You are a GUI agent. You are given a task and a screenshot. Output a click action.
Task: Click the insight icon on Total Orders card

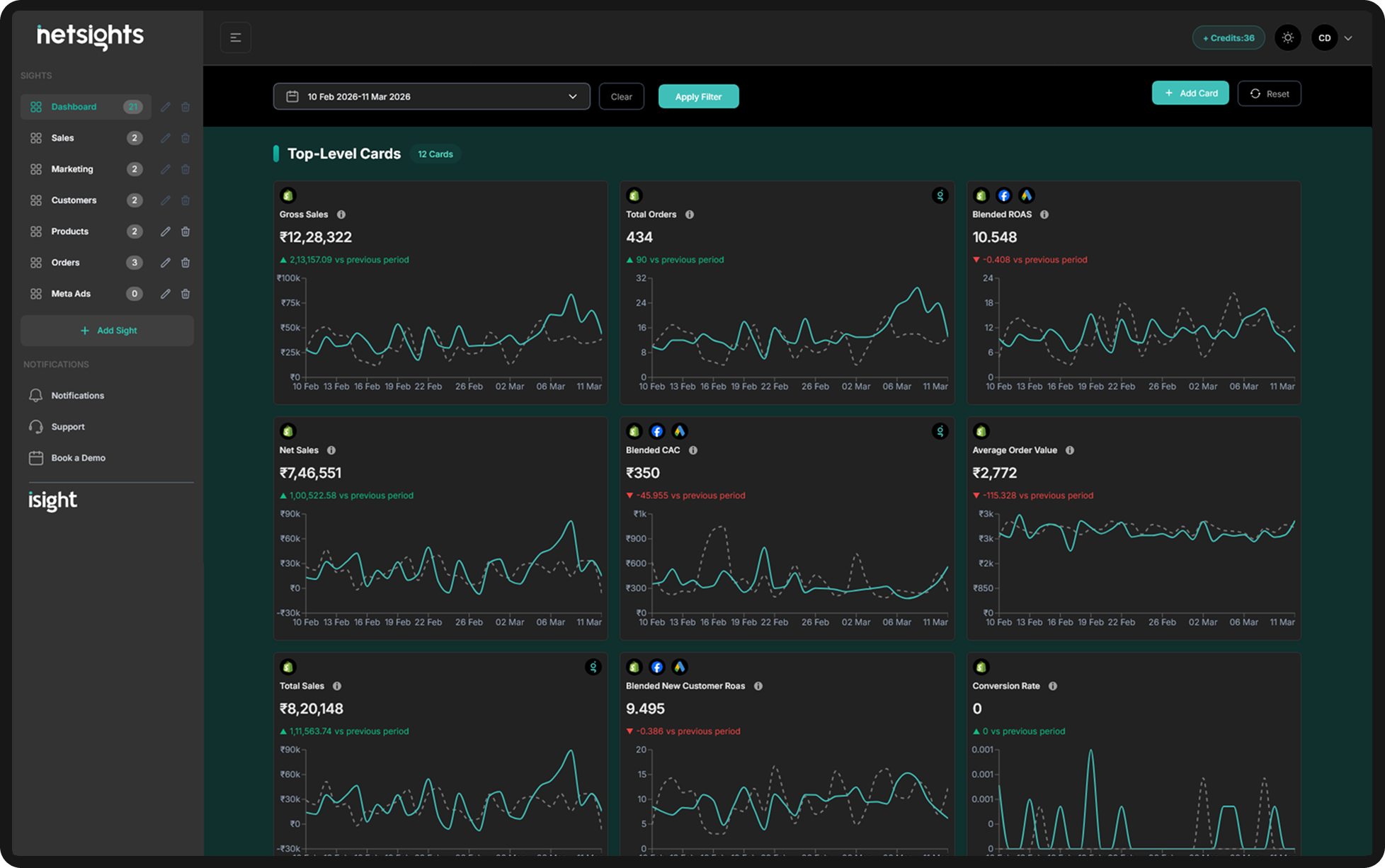coord(940,195)
